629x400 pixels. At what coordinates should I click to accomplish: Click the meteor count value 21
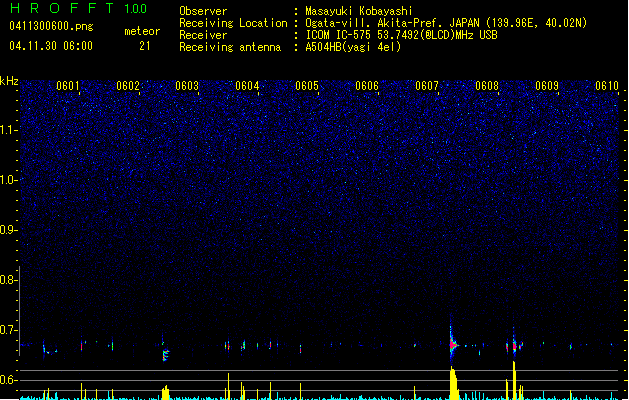[x=145, y=46]
